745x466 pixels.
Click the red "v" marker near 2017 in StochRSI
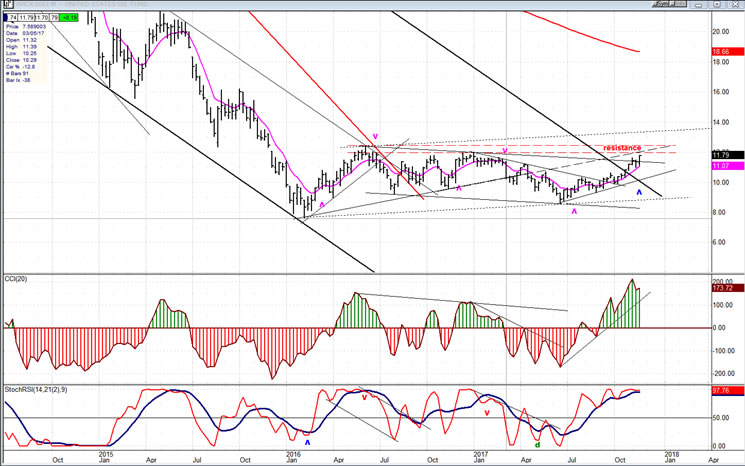tap(487, 412)
